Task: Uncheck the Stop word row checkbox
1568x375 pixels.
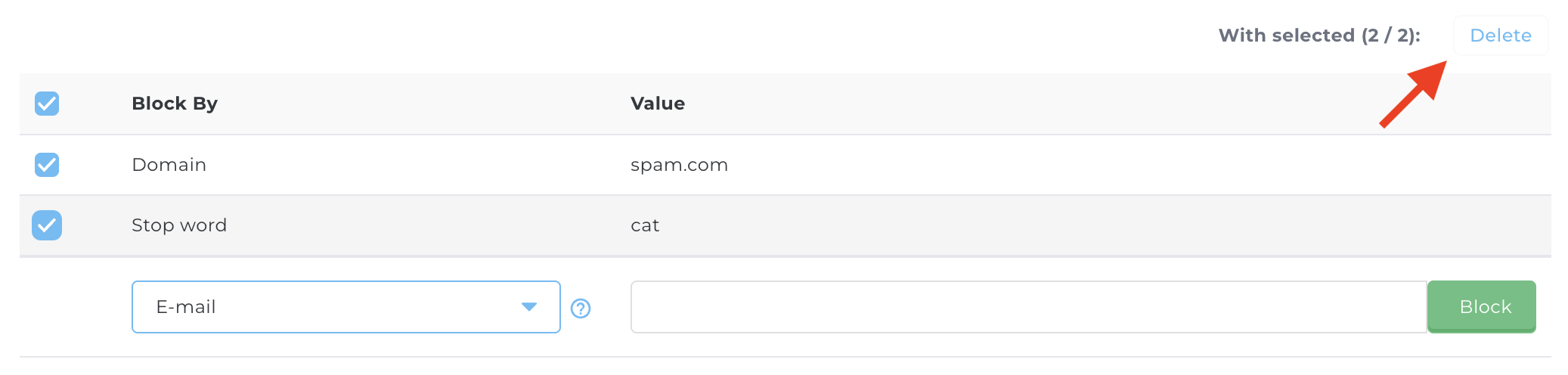Action: coord(47,225)
